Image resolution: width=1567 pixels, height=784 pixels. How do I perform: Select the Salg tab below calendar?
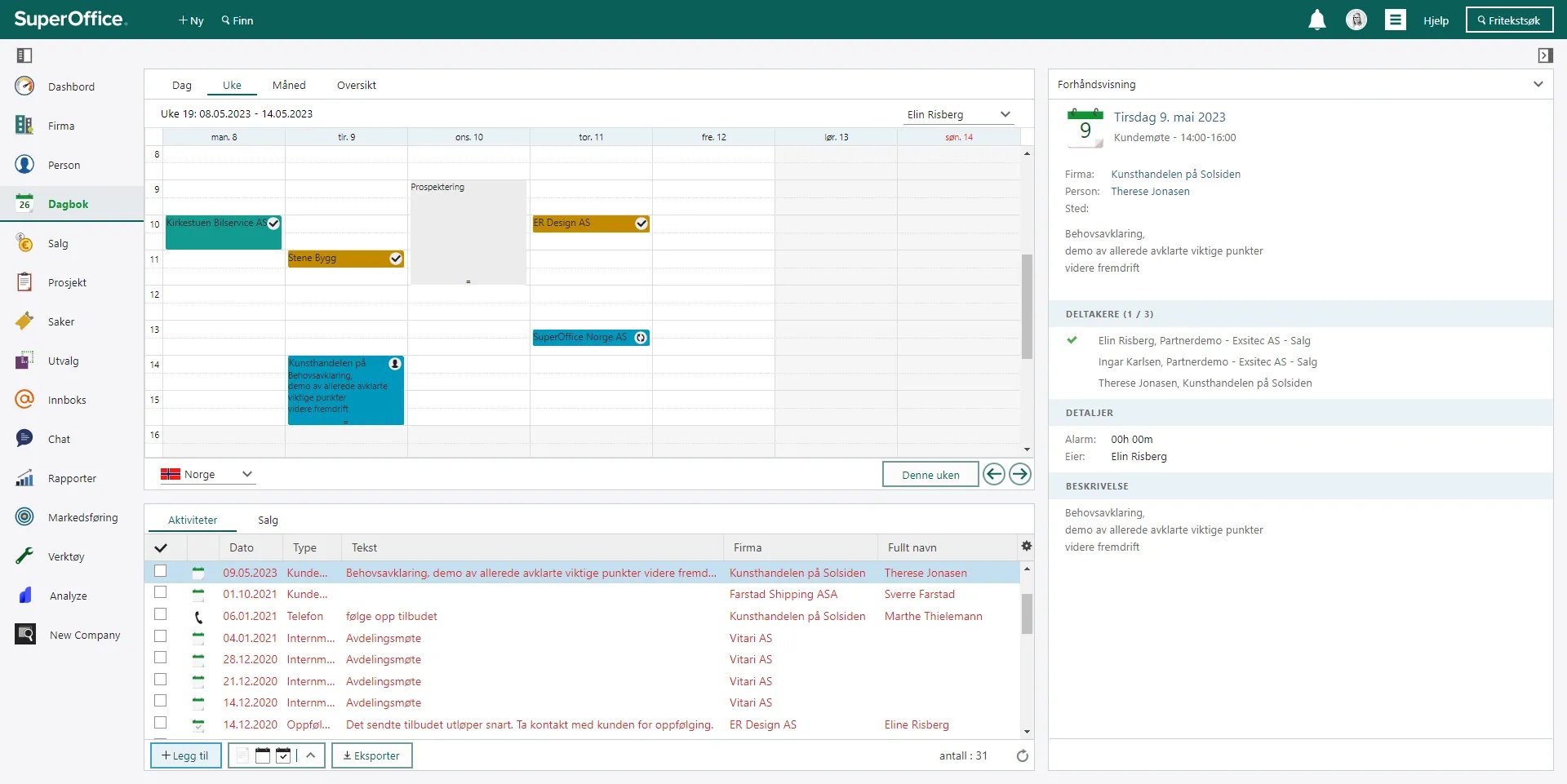tap(268, 520)
